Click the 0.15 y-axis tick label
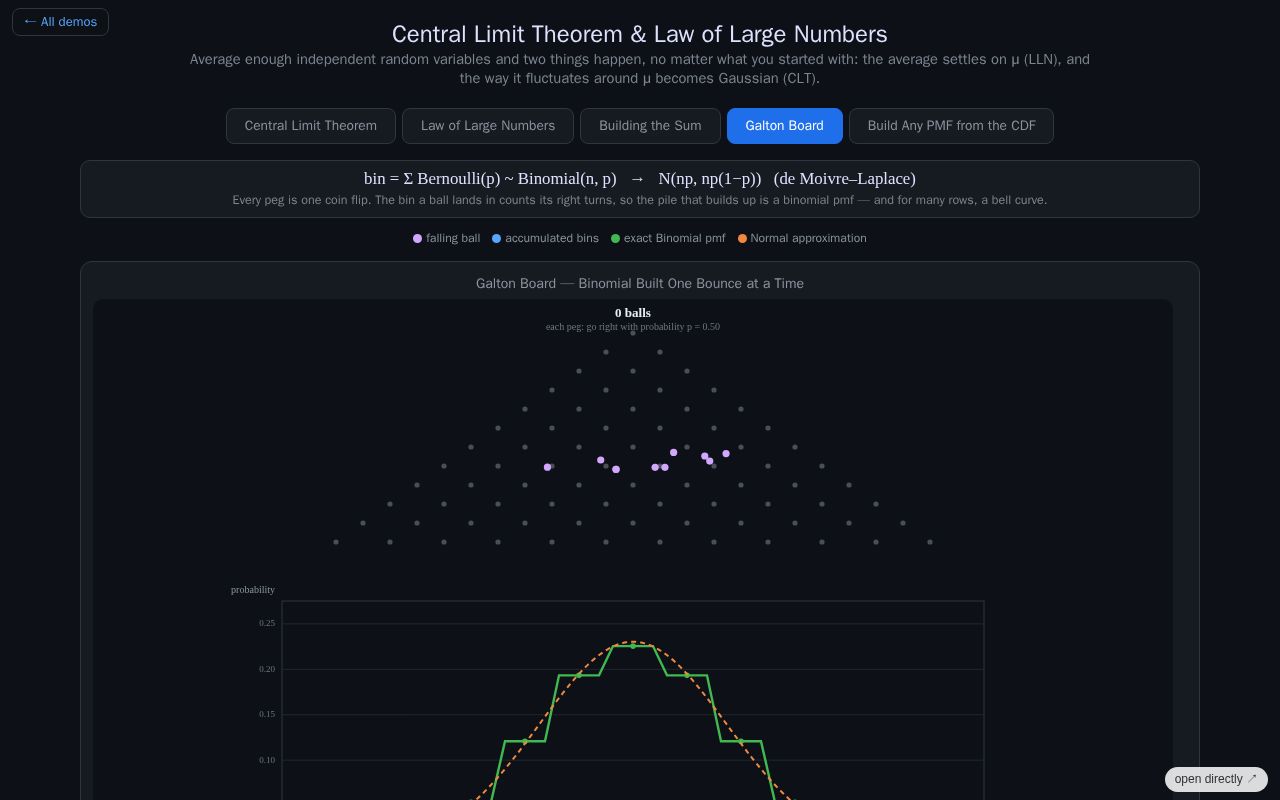 pos(267,714)
